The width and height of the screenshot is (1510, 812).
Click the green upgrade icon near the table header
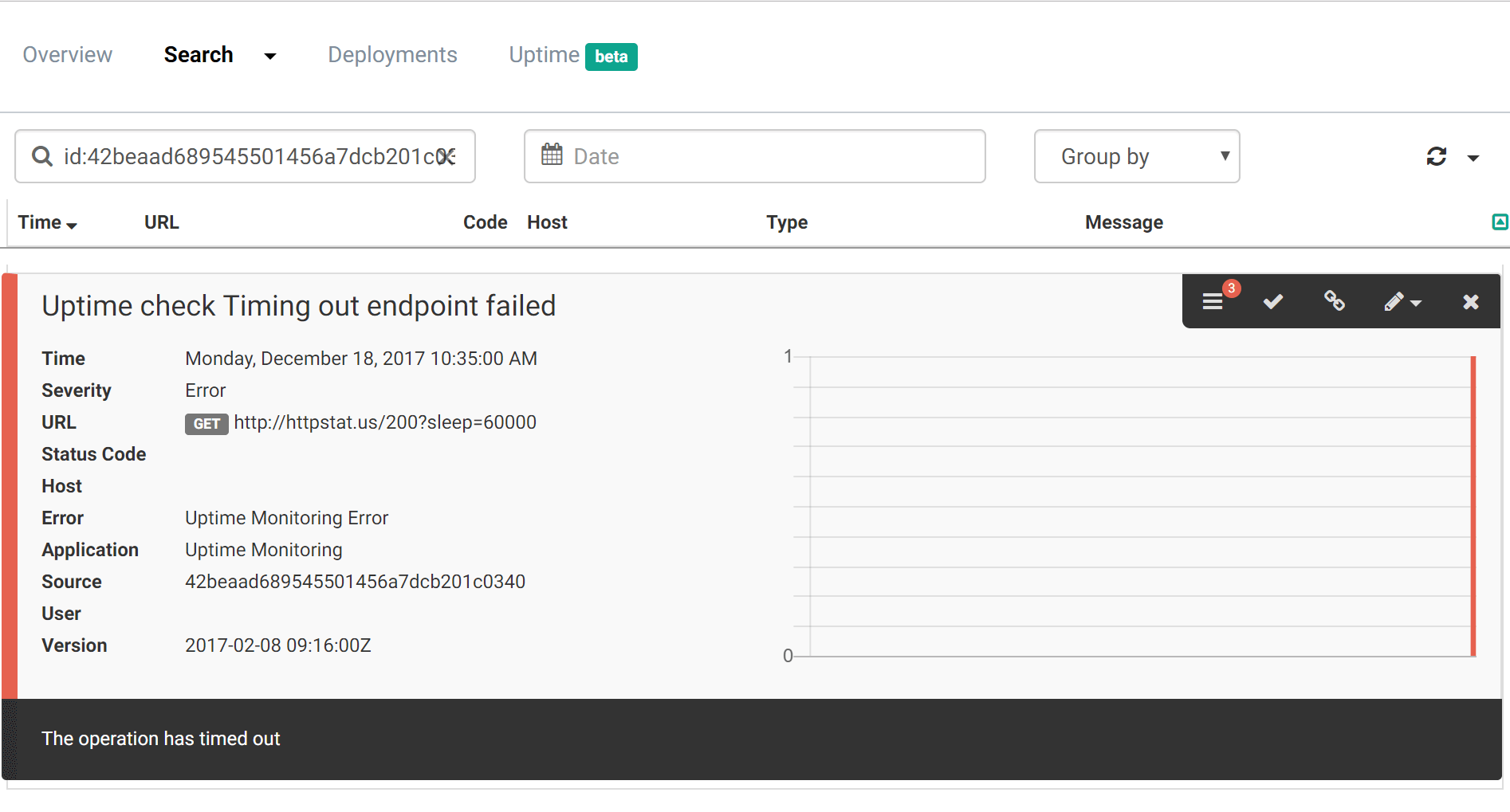click(1500, 222)
